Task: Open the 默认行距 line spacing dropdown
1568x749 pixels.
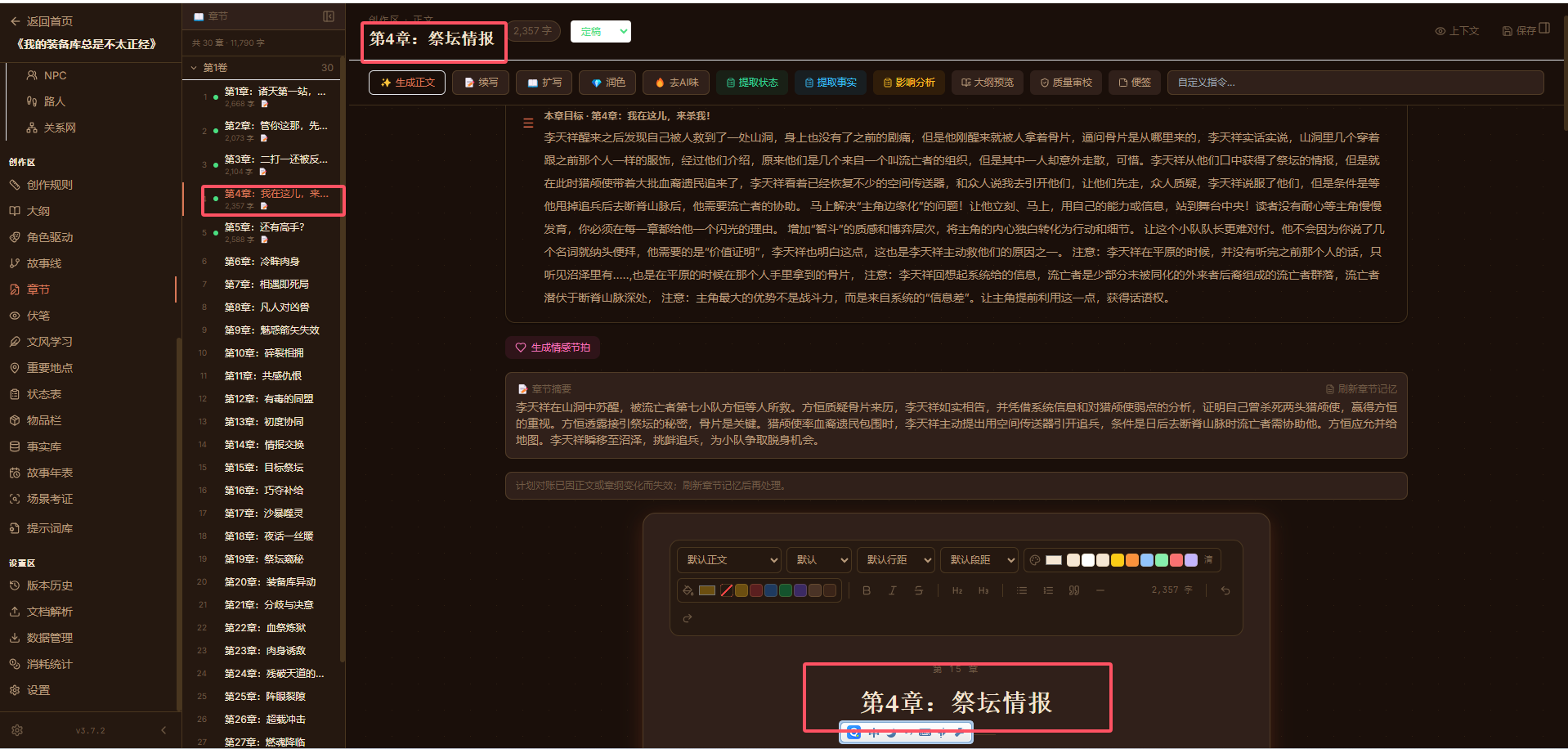Action: click(895, 560)
